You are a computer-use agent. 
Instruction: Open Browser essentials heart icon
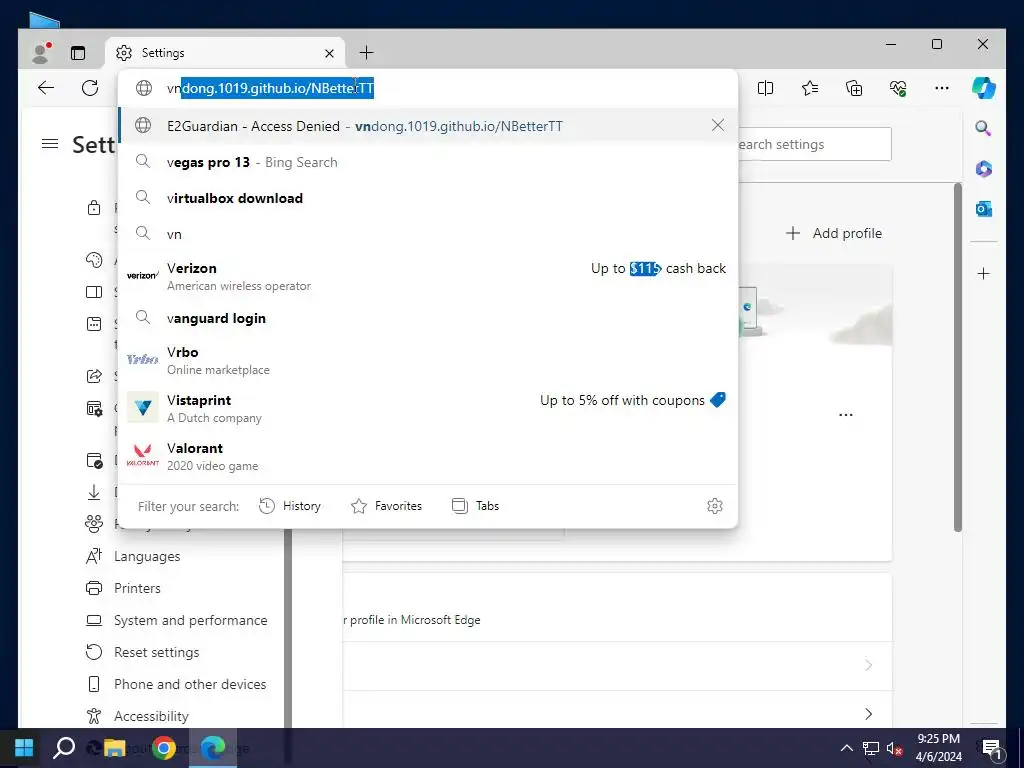coord(898,88)
